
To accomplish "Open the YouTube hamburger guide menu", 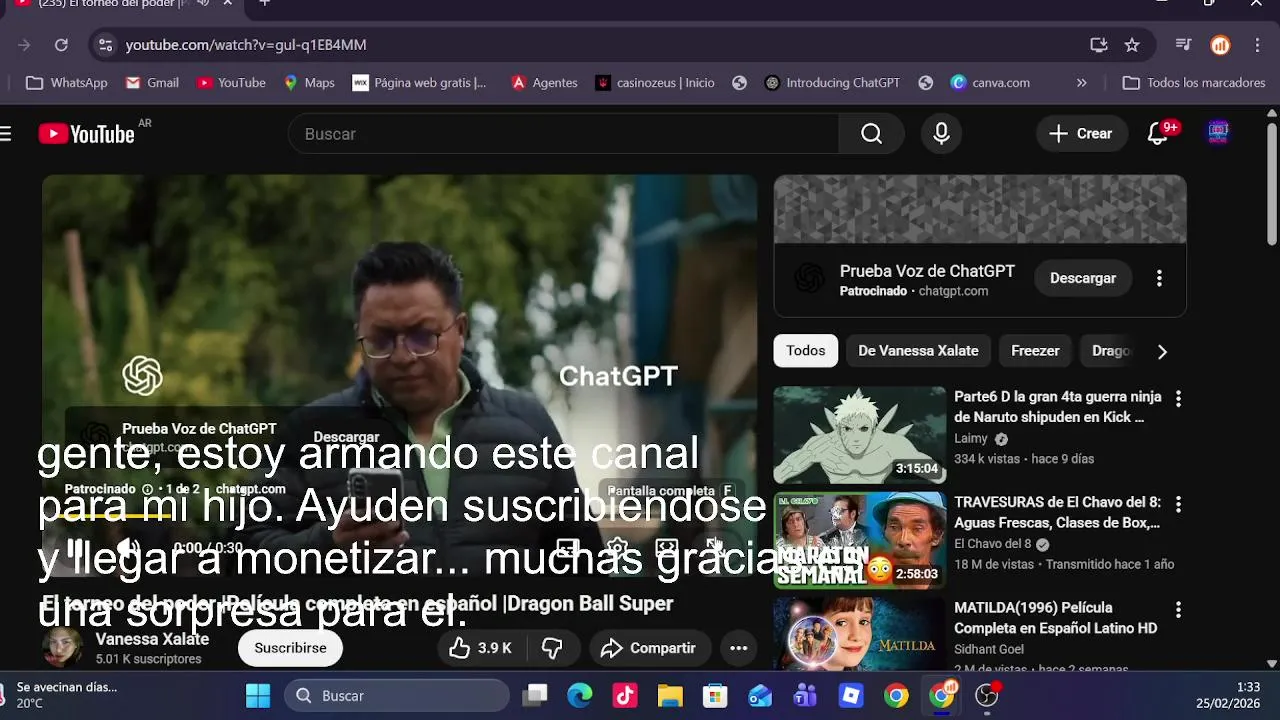I will [6, 134].
